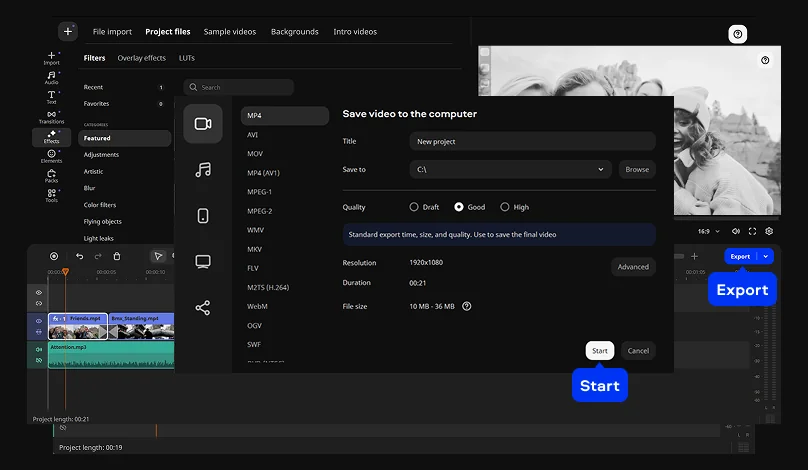The image size is (808, 470).
Task: Open the Transitions panel in the sidebar
Action: 51,116
